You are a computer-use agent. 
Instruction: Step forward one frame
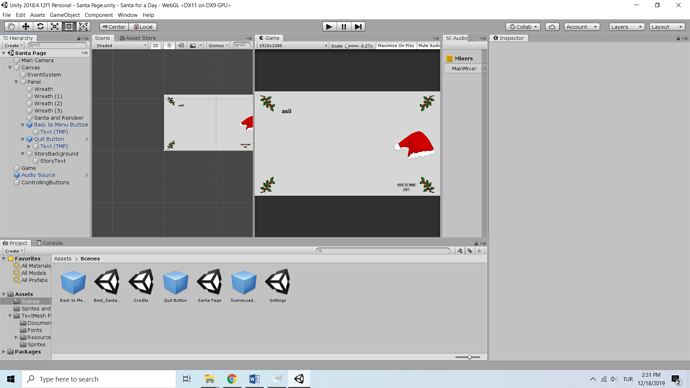coord(358,27)
